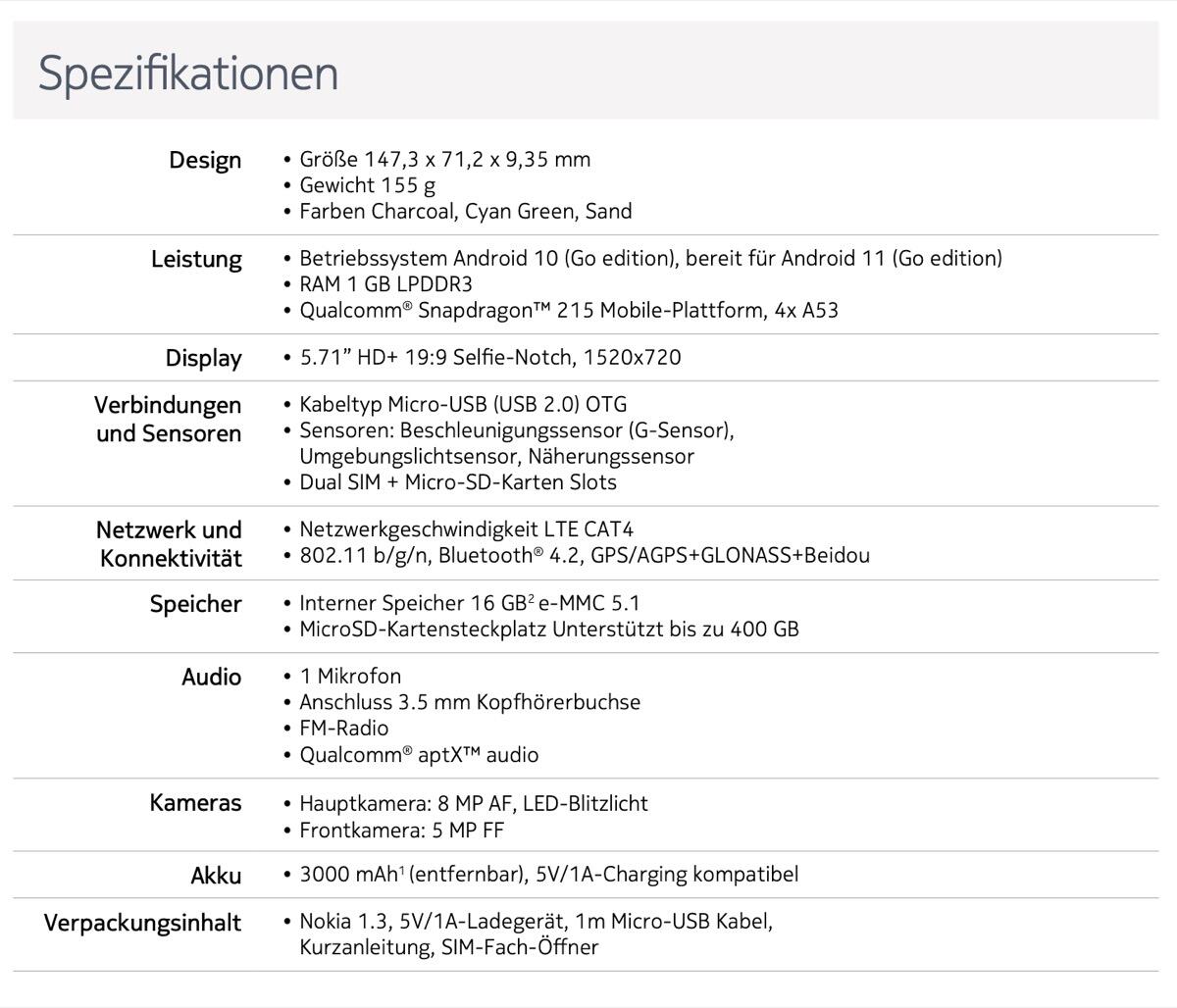1177x1008 pixels.
Task: Select the Frontkamera 5 MP FF line
Action: click(402, 831)
